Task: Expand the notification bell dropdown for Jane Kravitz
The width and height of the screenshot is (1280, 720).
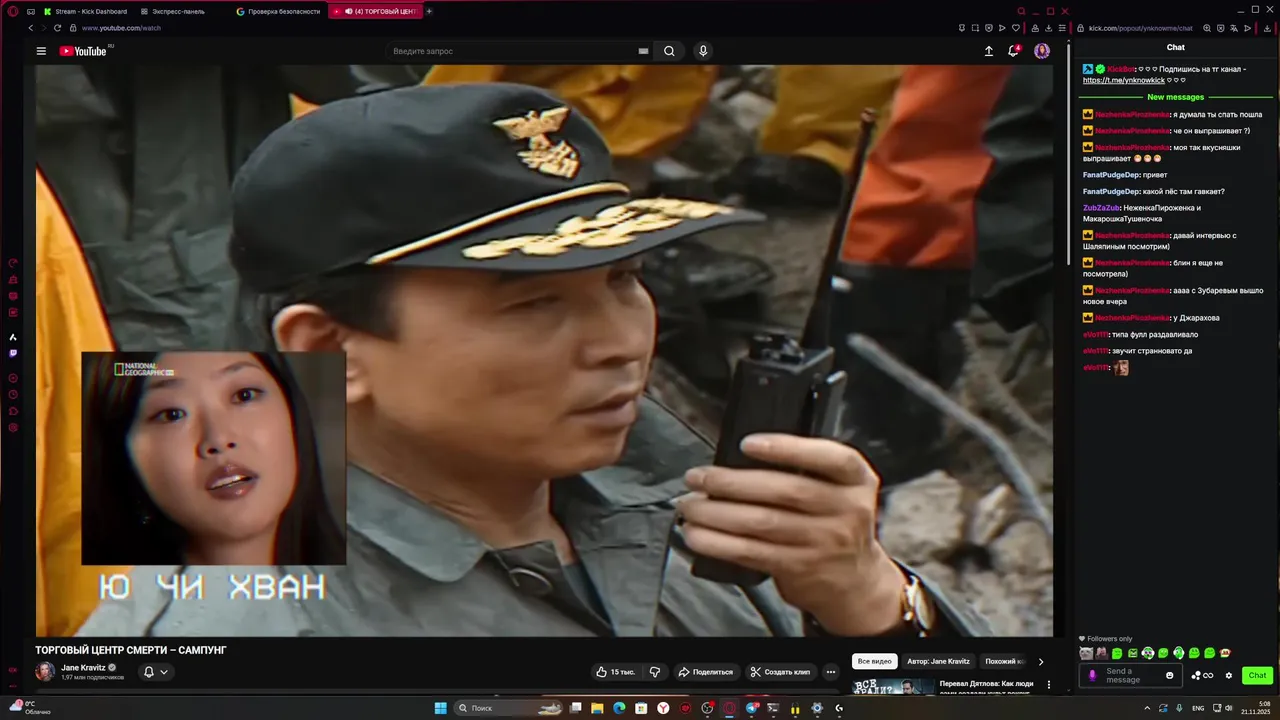Action: [x=155, y=672]
